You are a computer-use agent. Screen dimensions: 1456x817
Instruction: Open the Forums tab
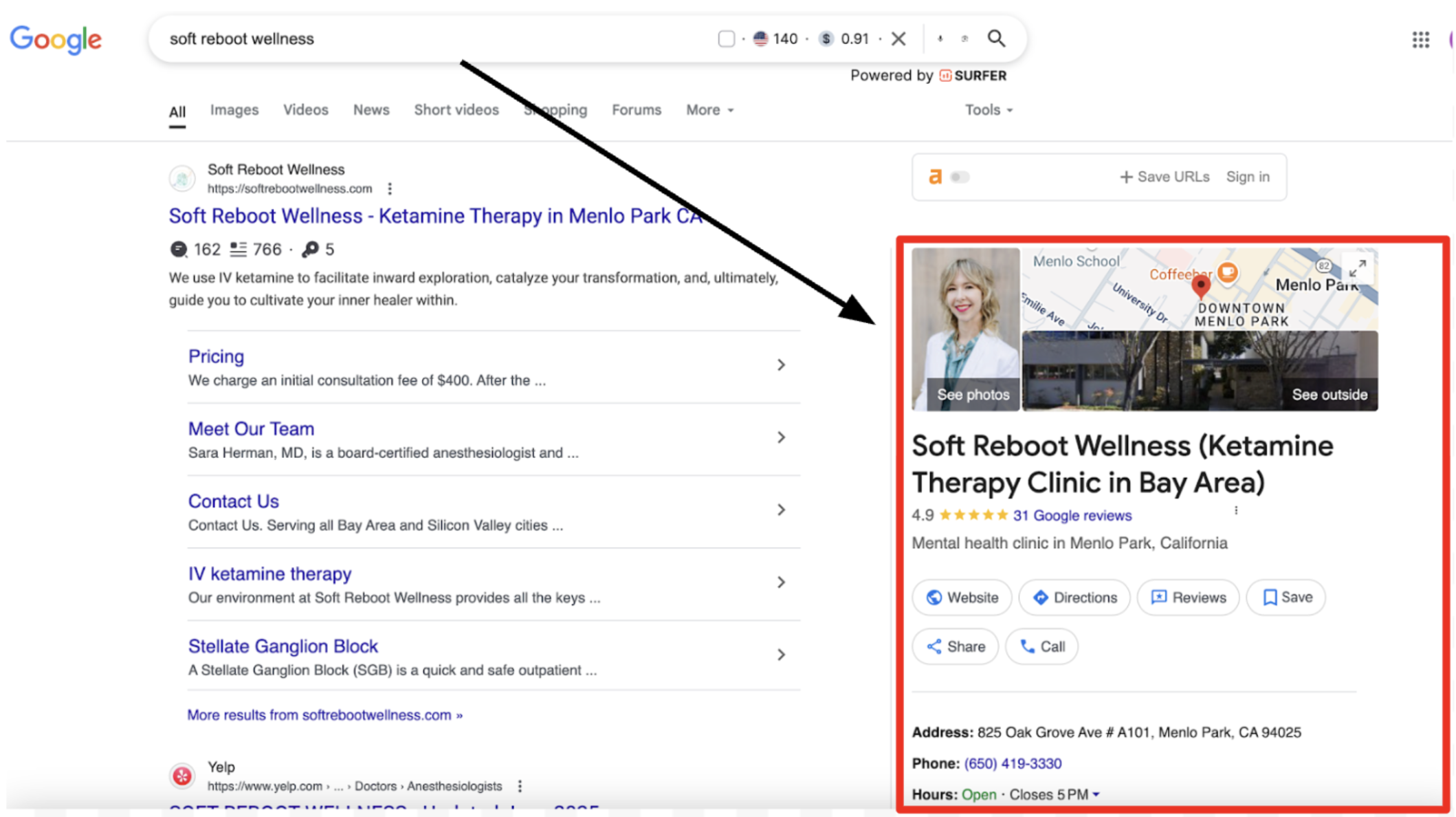637,110
